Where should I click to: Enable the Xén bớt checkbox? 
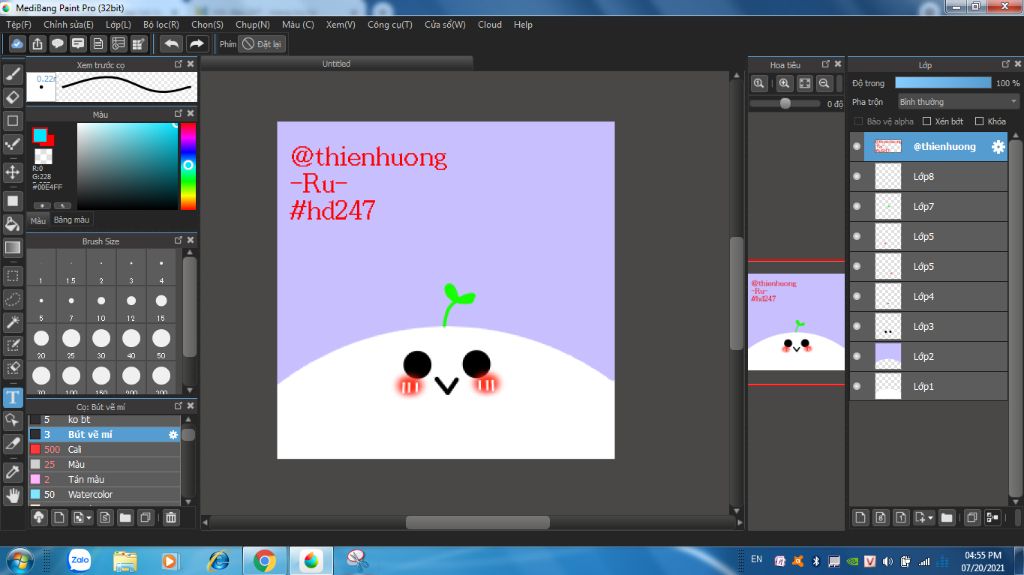[x=927, y=122]
